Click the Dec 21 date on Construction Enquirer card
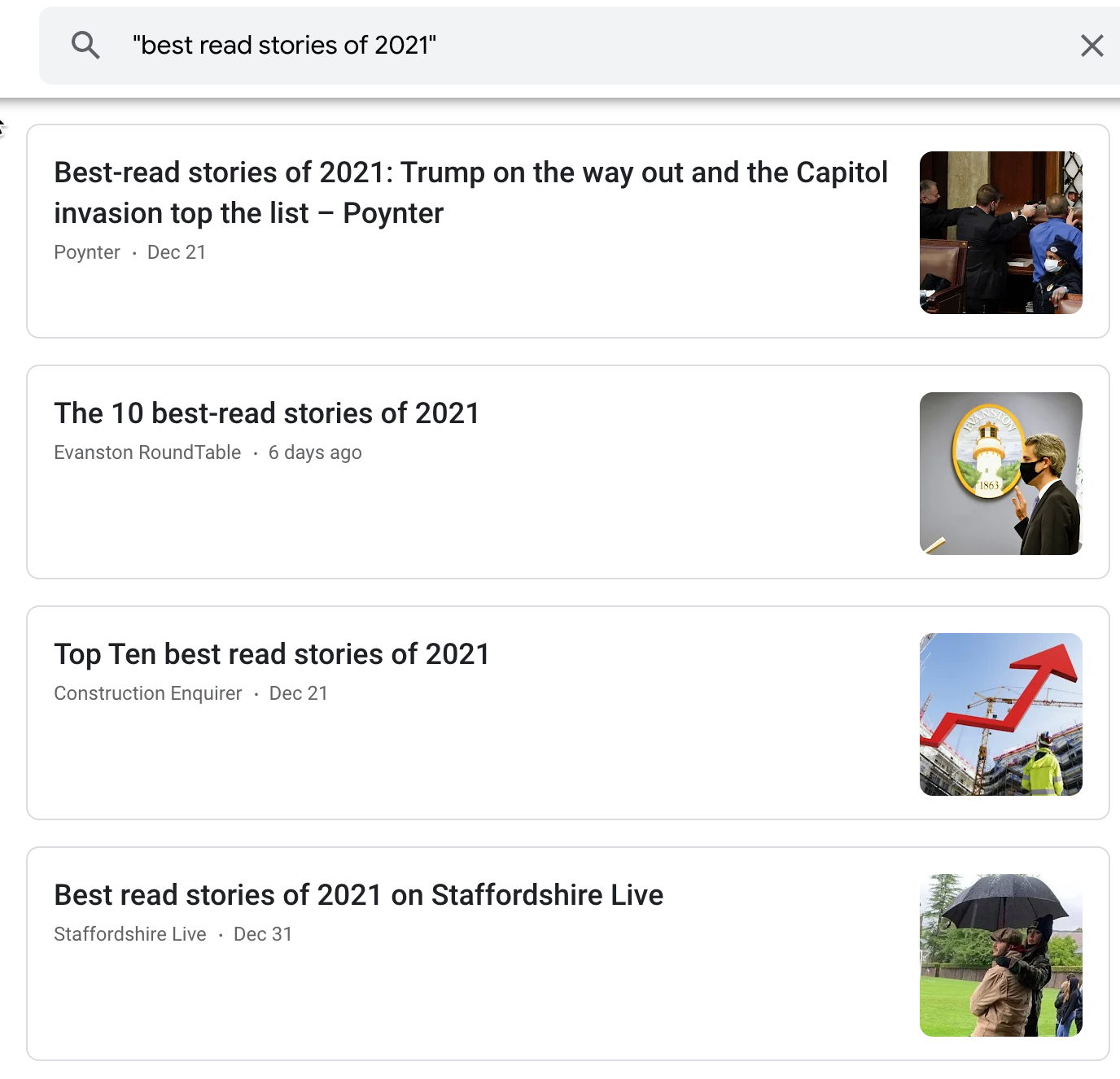Image resolution: width=1120 pixels, height=1079 pixels. (x=299, y=693)
